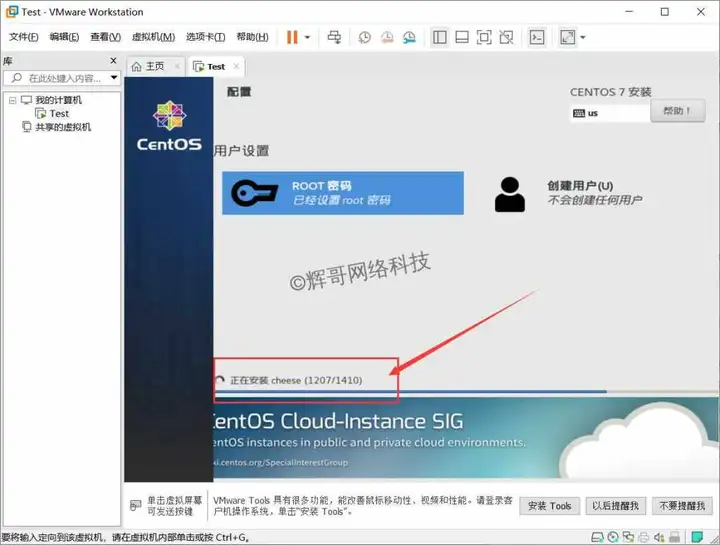Open the 帮助(H) menu
Image resolution: width=720 pixels, height=545 pixels.
click(253, 37)
